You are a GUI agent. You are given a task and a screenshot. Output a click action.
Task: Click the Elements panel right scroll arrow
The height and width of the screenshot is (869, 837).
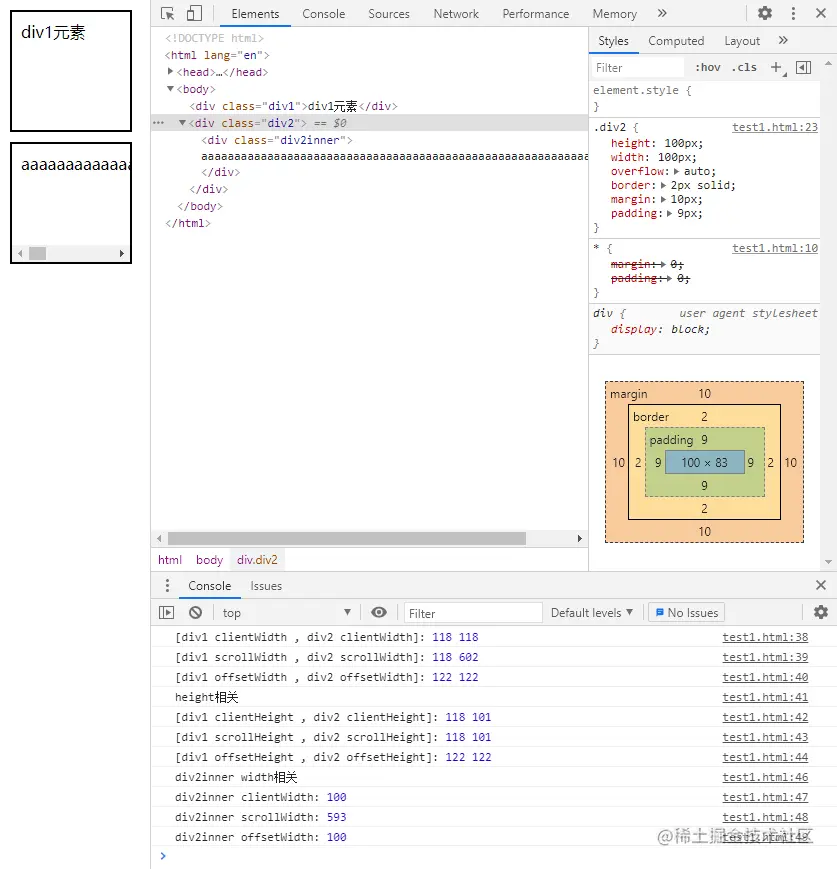pyautogui.click(x=580, y=538)
